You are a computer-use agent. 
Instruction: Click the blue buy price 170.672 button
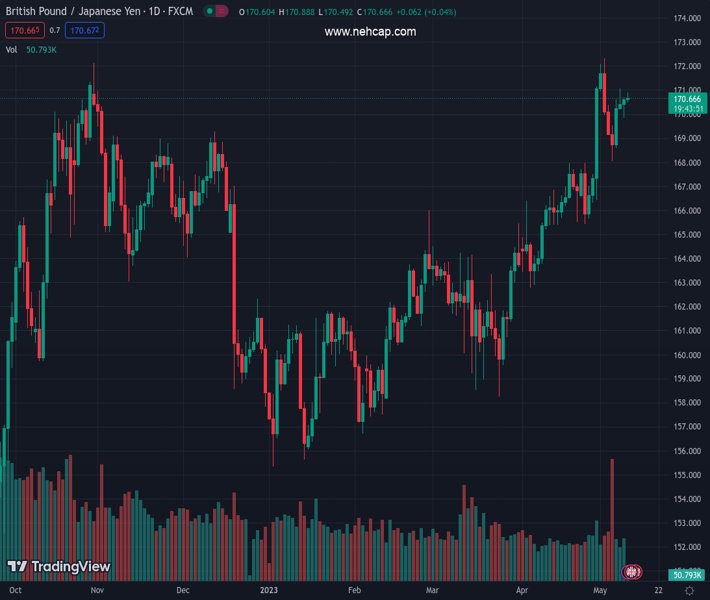(x=84, y=30)
